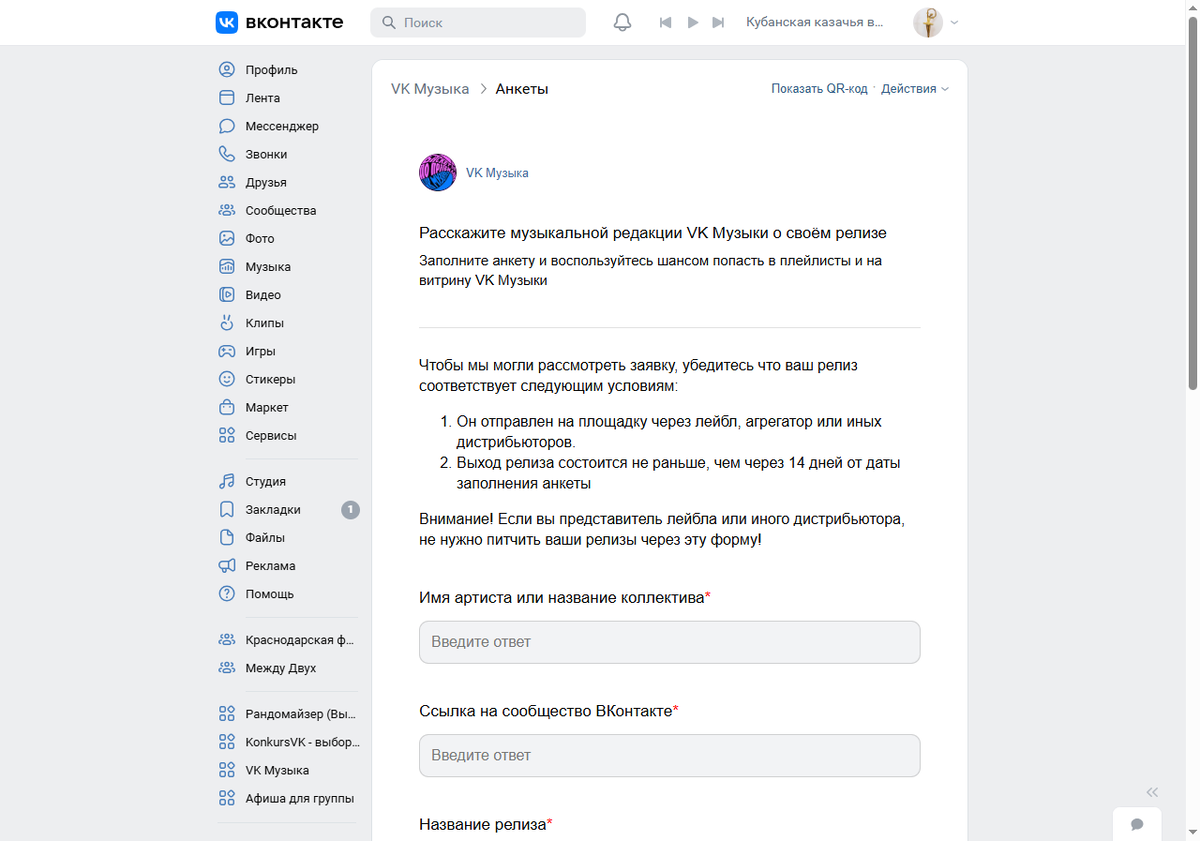Screen dimensions: 1200x841
Task: Play the Кубанская казачья track
Action: 693,21
